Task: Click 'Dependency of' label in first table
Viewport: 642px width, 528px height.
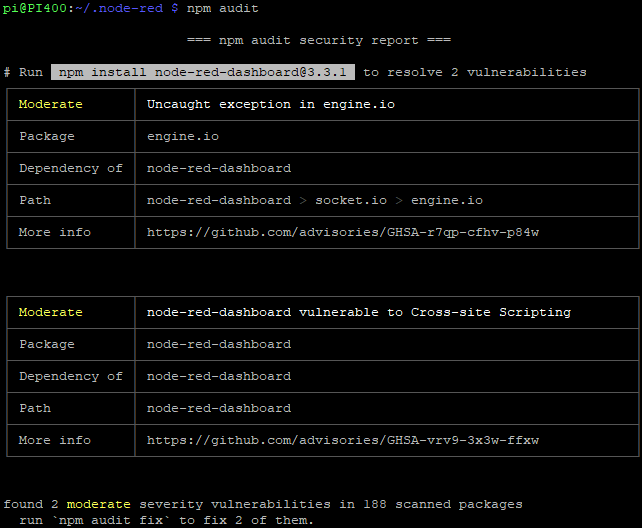Action: tap(71, 168)
